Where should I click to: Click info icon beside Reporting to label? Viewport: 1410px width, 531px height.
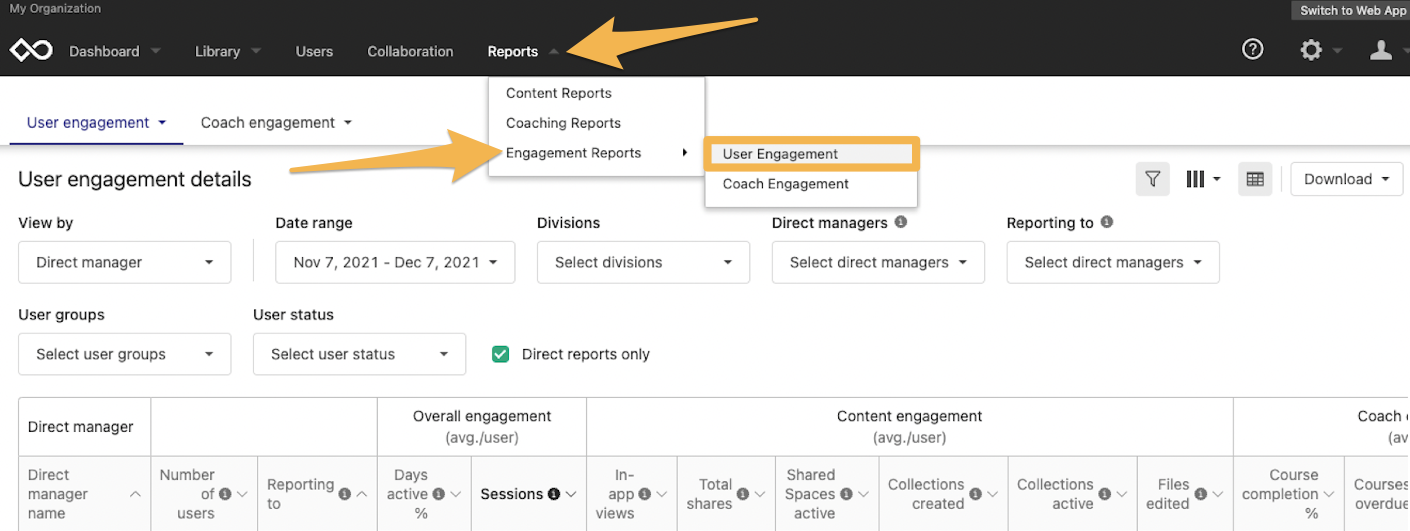(1106, 222)
